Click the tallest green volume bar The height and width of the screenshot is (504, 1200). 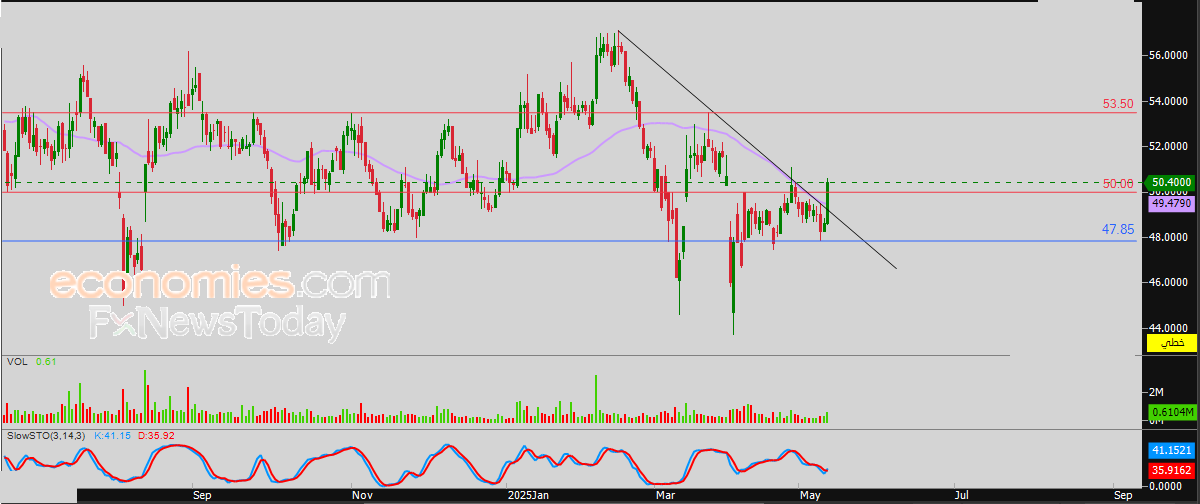pyautogui.click(x=145, y=396)
